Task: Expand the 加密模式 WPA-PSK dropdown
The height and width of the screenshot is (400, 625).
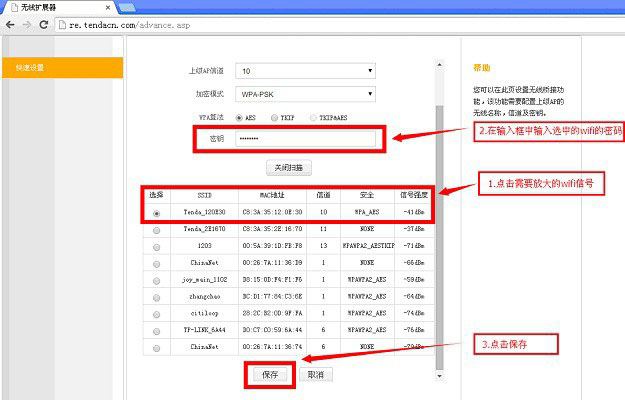Action: [x=305, y=94]
